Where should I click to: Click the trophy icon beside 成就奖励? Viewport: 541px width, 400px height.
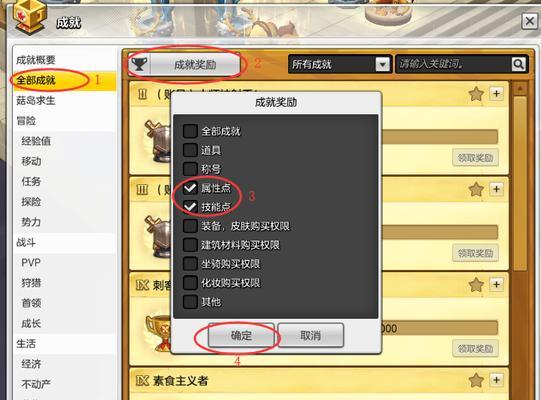139,64
